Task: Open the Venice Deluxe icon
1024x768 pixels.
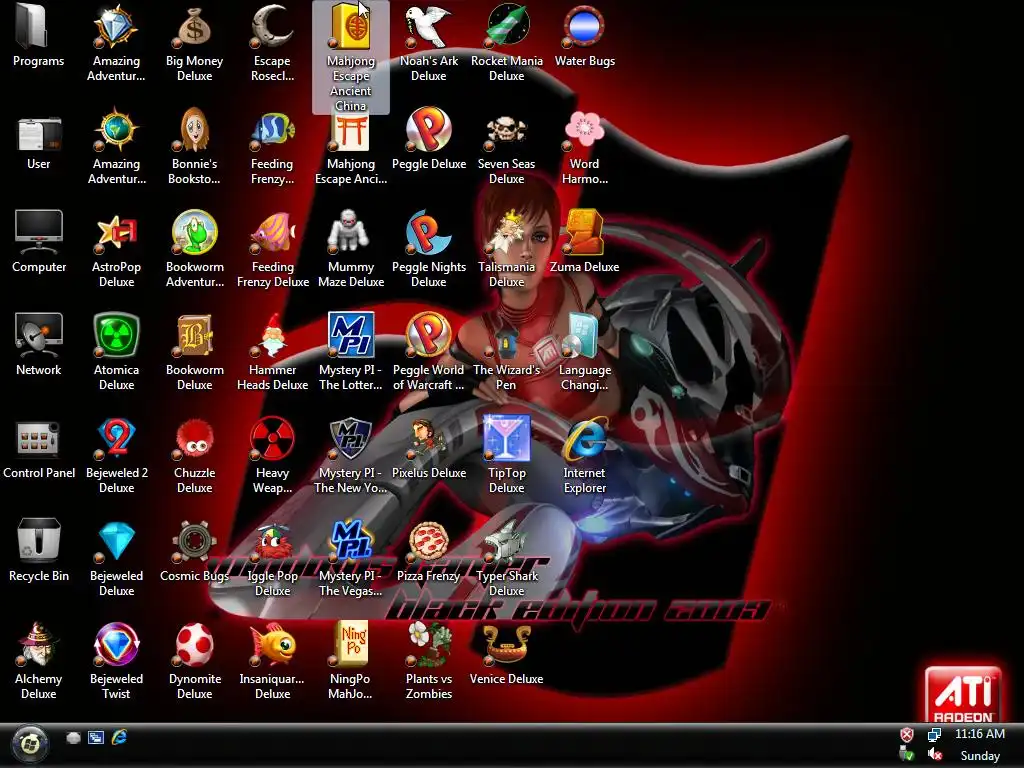Action: (507, 645)
